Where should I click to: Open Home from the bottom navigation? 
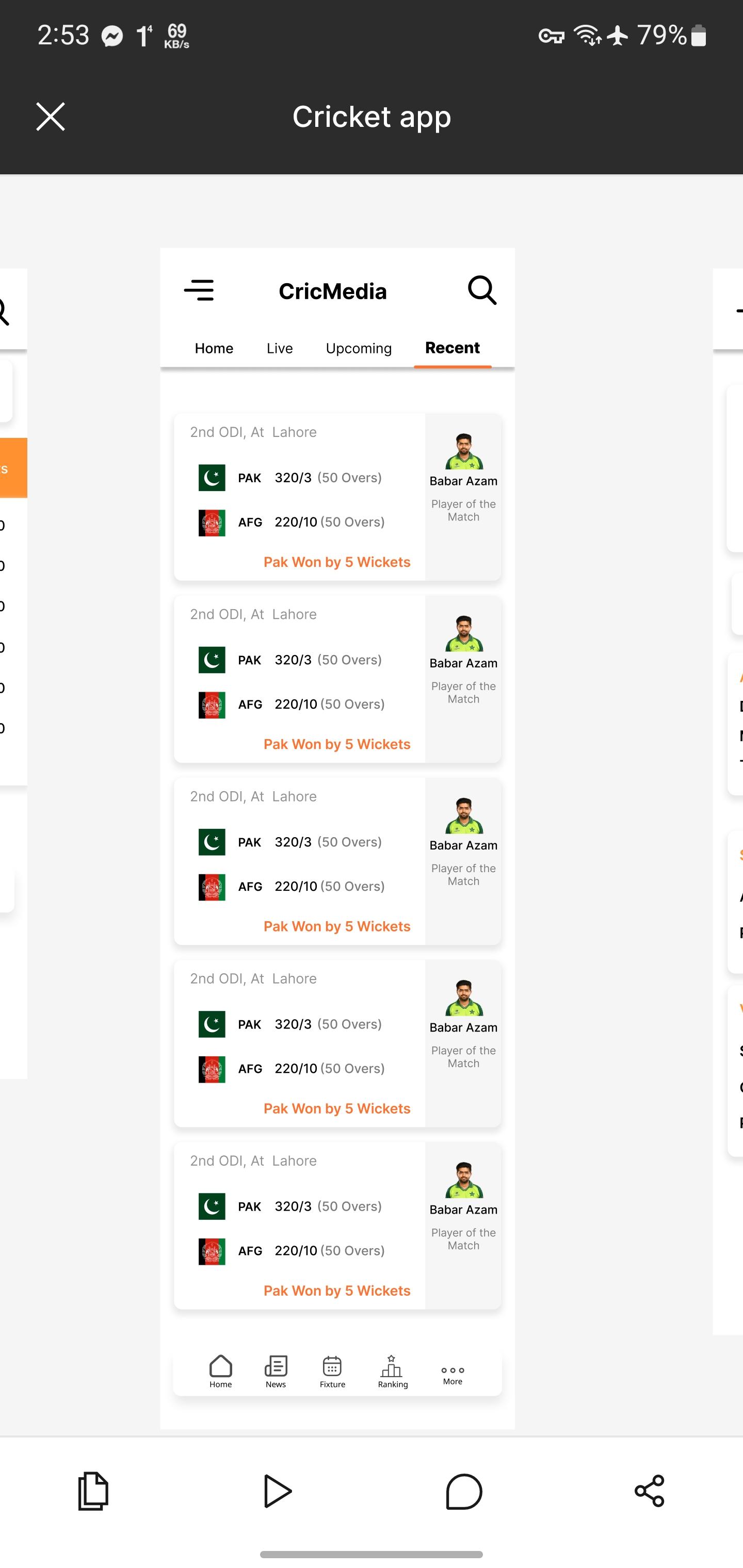(x=220, y=1372)
